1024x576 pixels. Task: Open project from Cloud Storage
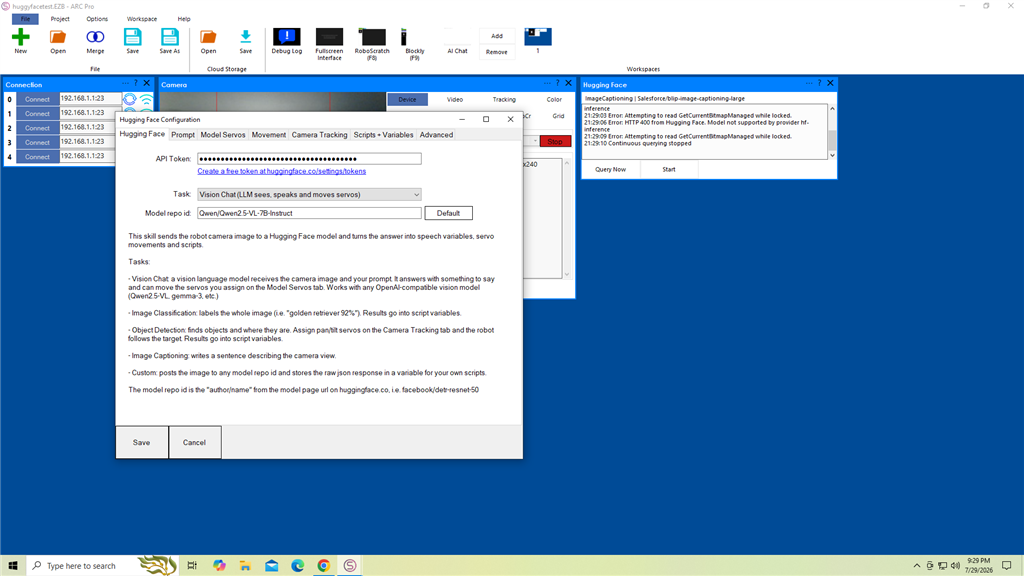point(208,40)
